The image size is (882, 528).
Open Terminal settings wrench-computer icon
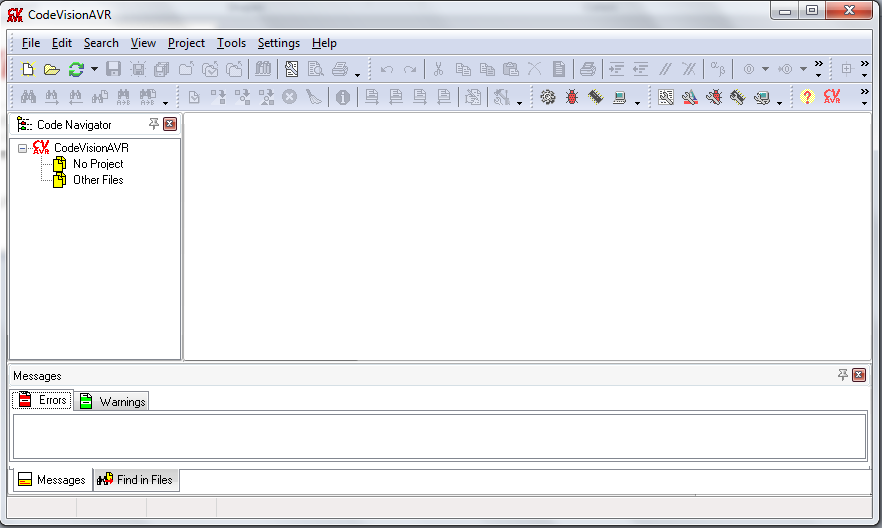tap(762, 97)
